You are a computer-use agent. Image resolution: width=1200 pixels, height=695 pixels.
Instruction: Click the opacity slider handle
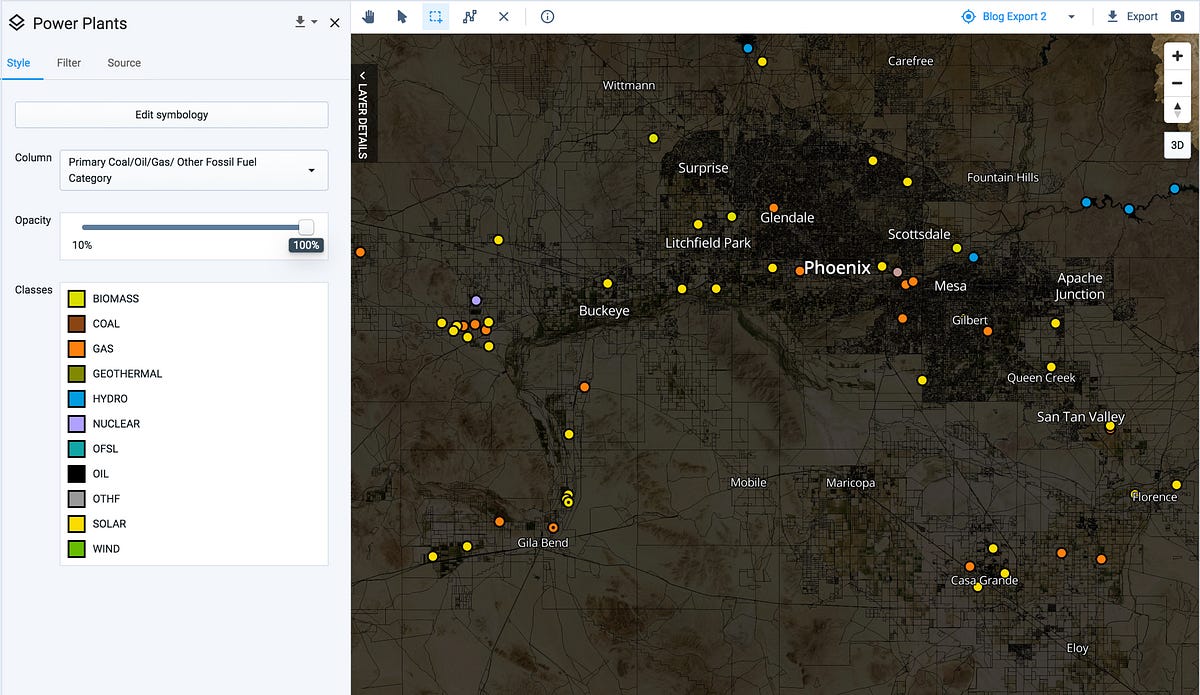click(306, 228)
